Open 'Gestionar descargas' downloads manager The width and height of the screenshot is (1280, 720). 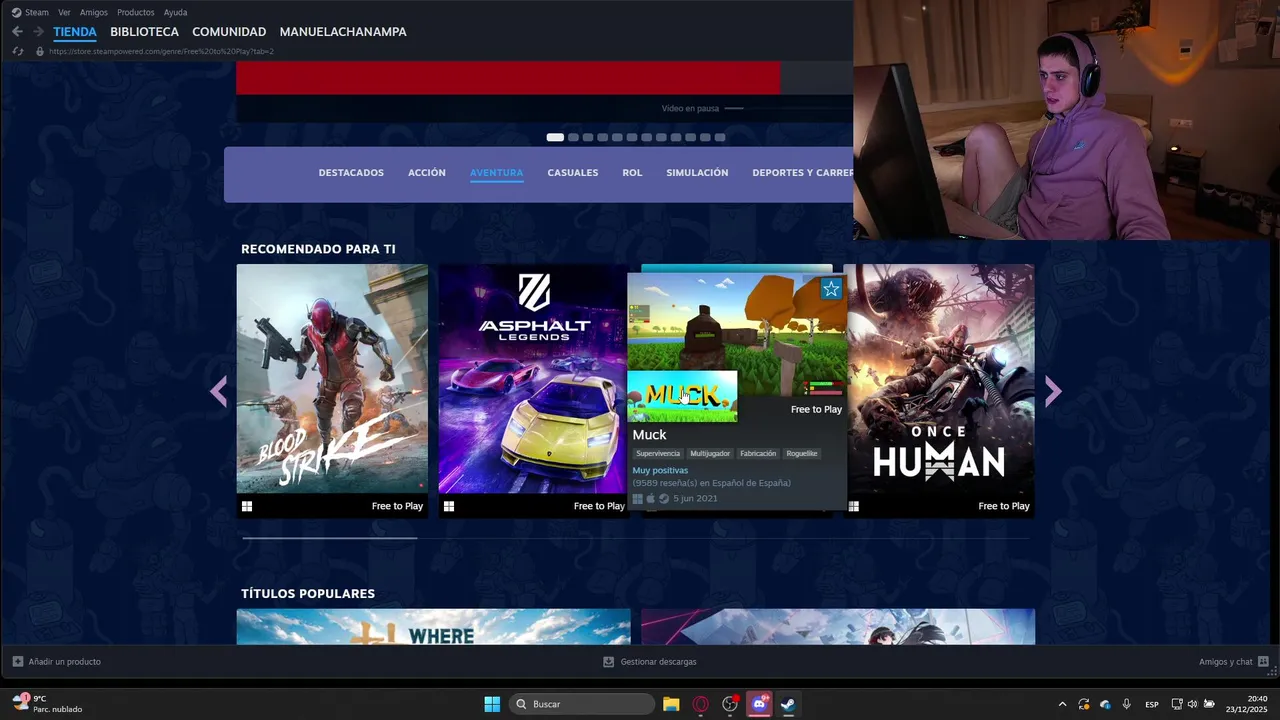point(650,662)
